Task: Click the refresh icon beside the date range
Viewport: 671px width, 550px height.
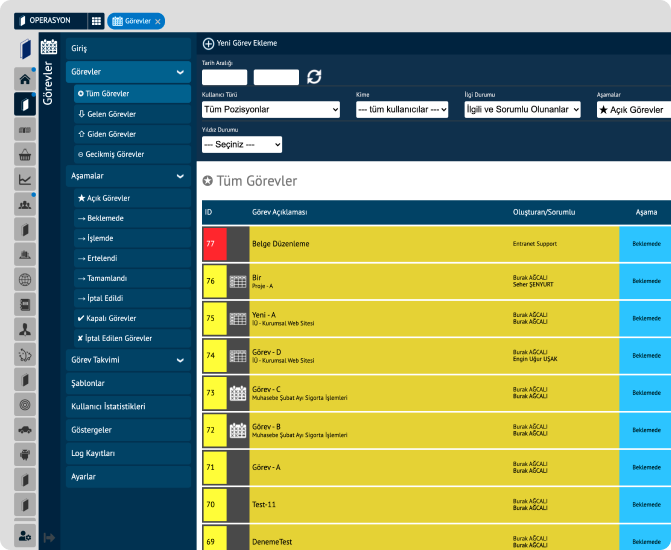Action: 314,77
